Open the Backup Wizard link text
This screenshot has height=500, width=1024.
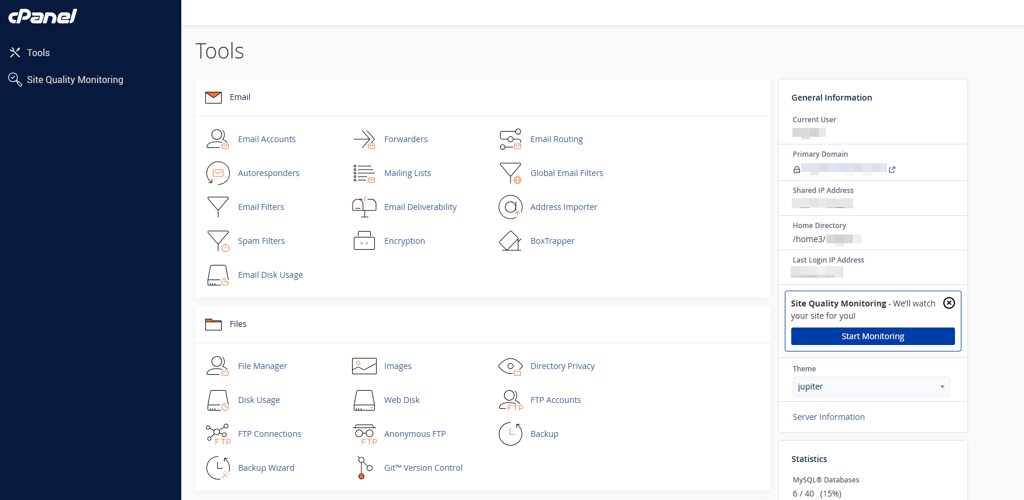pyautogui.click(x=266, y=468)
